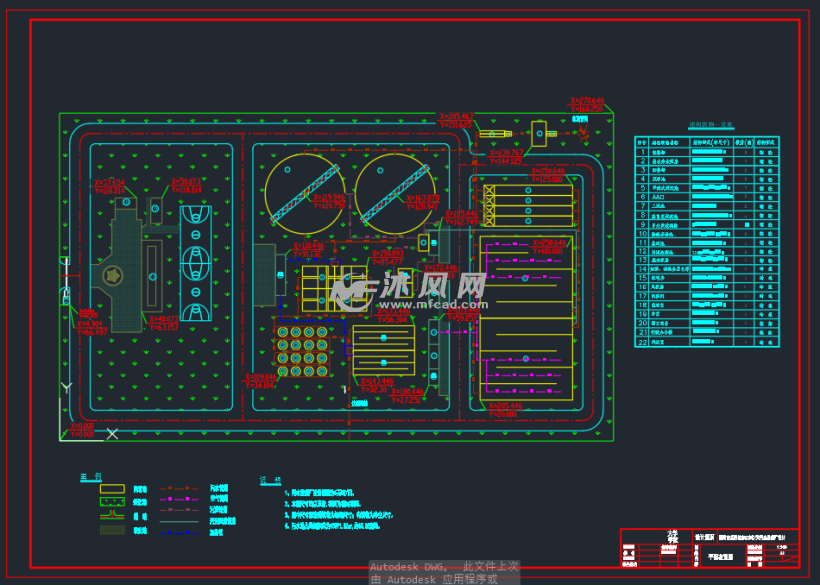820x585 pixels.
Task: Select the grid of twelve small circular tanks
Action: click(x=303, y=349)
